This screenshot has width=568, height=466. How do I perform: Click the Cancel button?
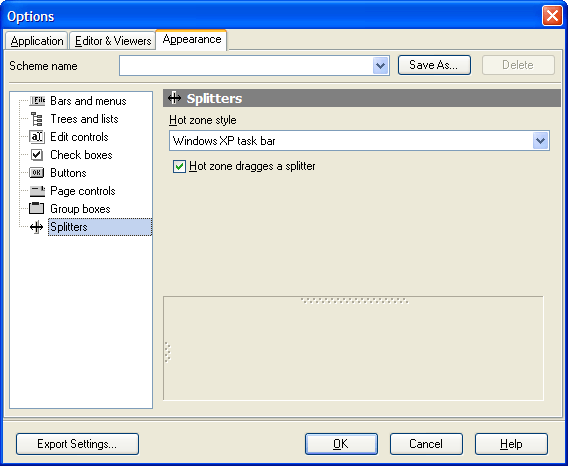(x=426, y=444)
